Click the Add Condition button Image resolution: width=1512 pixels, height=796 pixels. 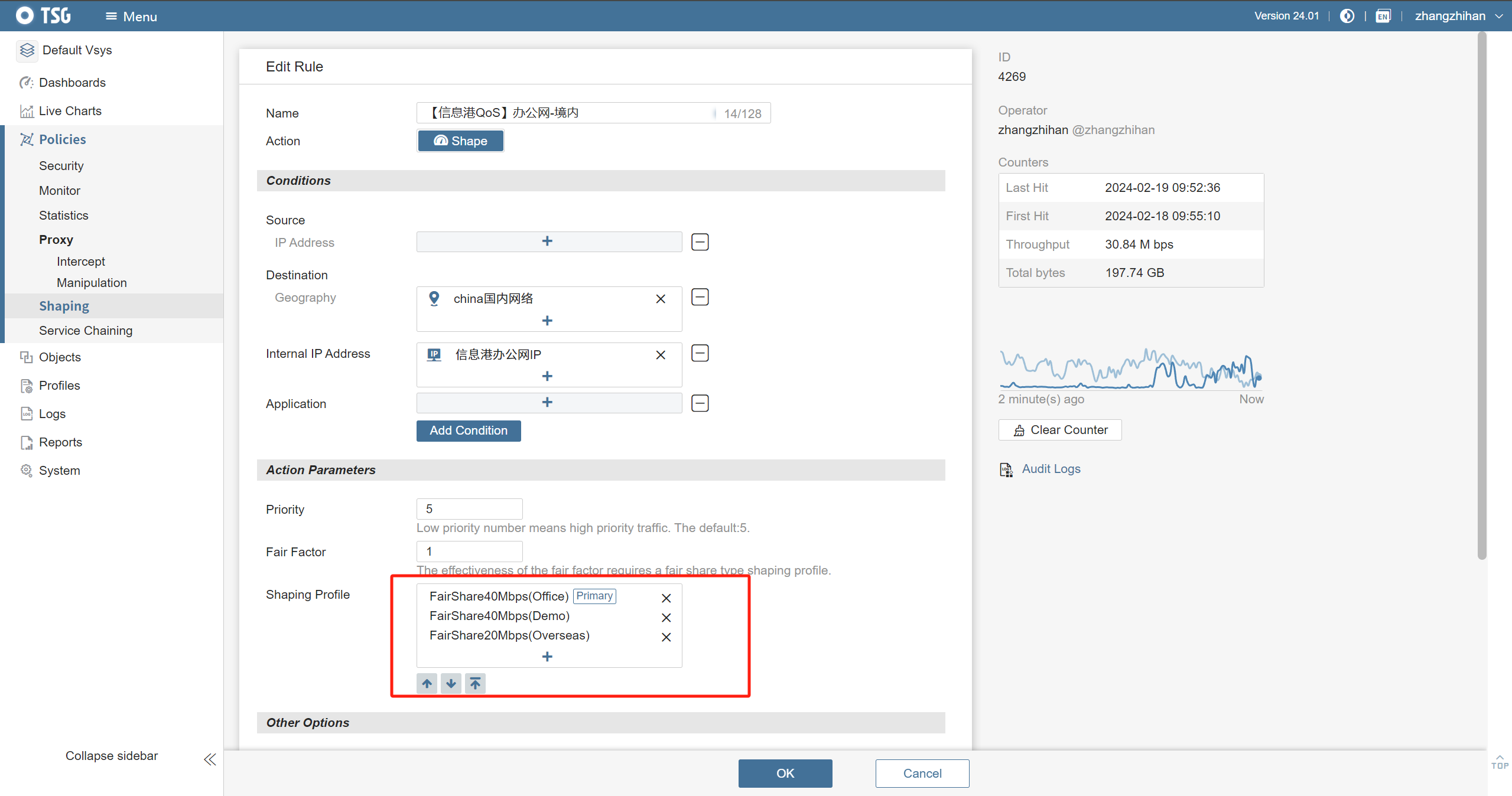pyautogui.click(x=468, y=430)
